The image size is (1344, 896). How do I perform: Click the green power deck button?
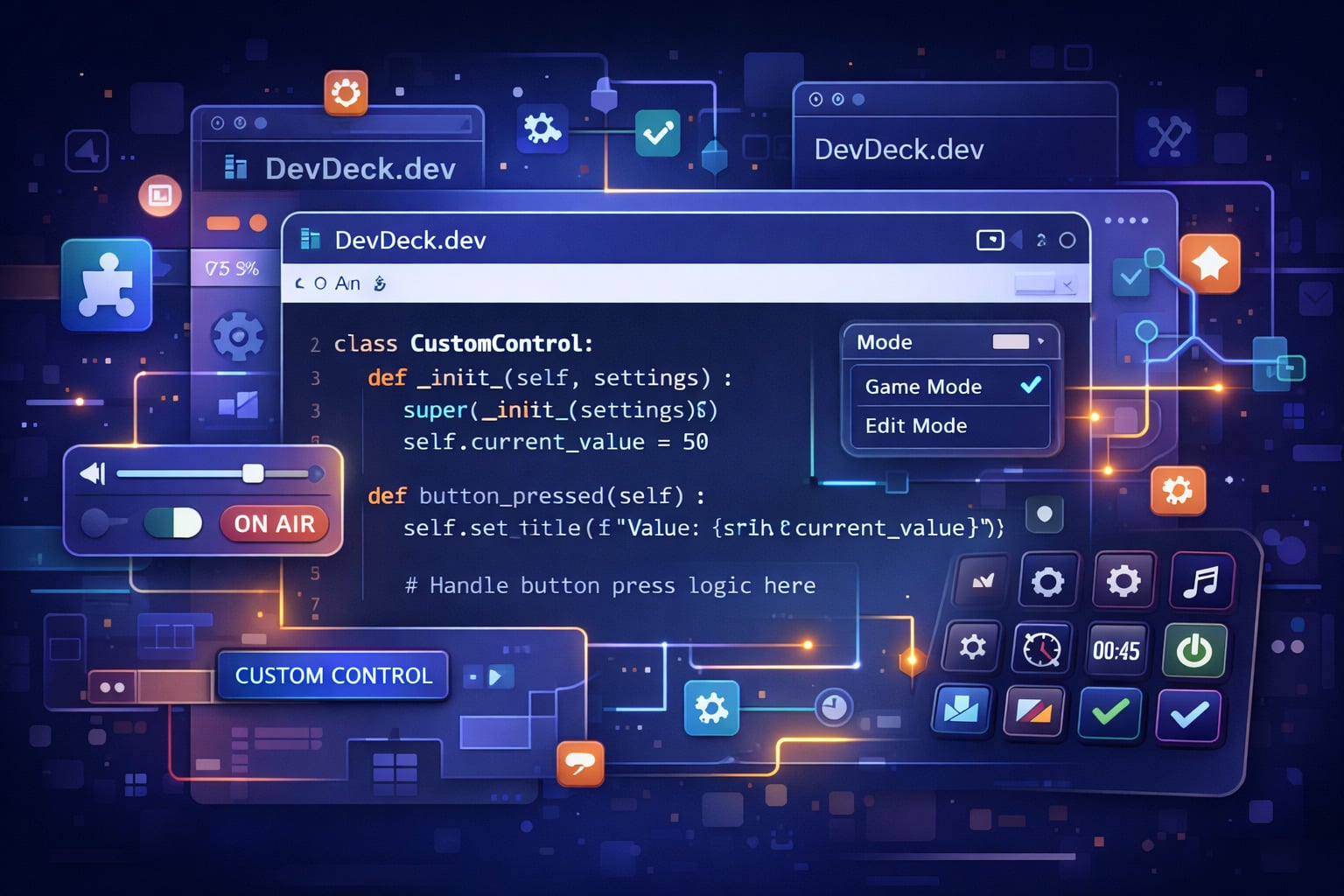click(1195, 650)
